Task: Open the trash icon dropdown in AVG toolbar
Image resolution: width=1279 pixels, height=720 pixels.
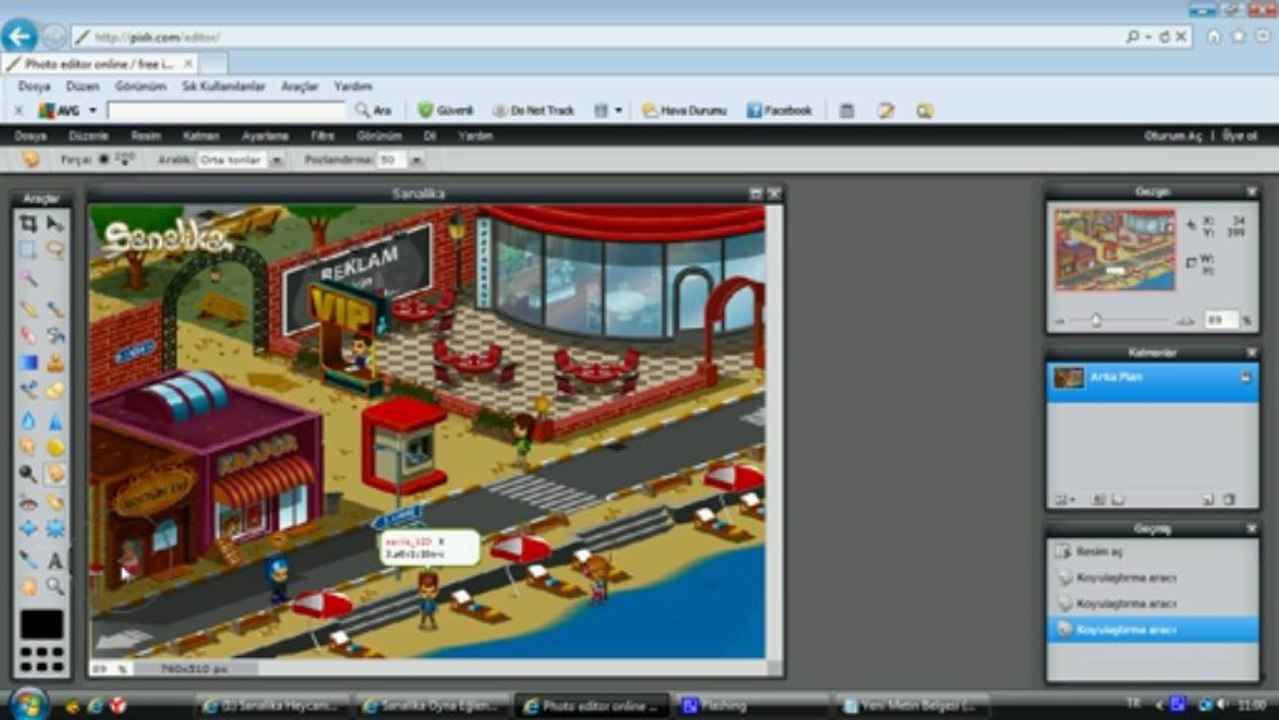Action: pos(618,111)
